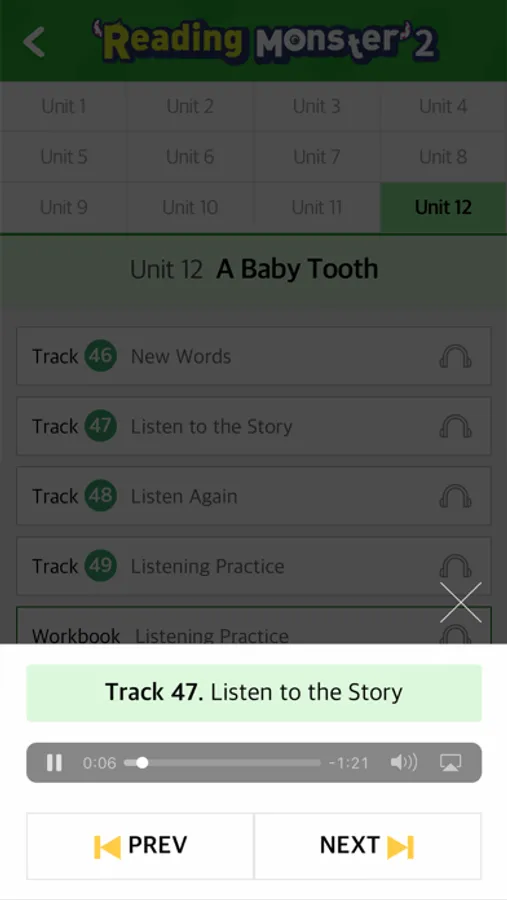Image resolution: width=507 pixels, height=900 pixels.
Task: Select the Unit 12 tab
Action: coord(443,207)
